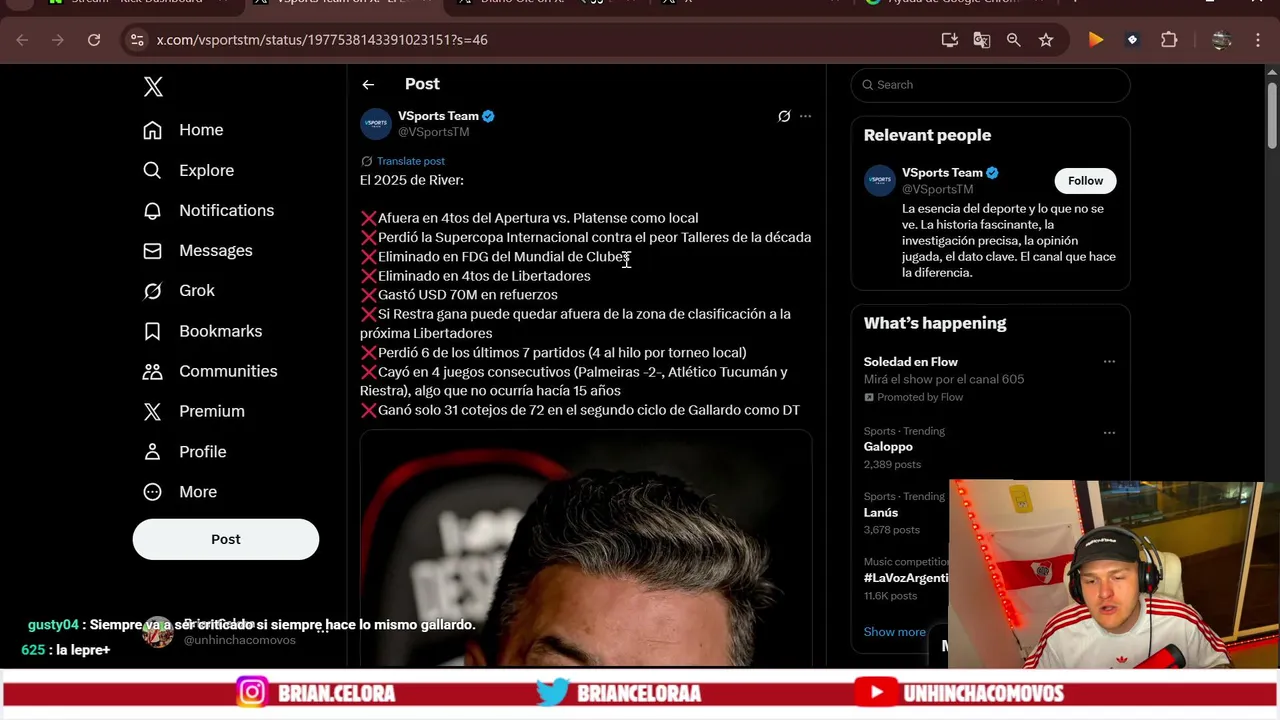Click the address bar URL
Image resolution: width=1280 pixels, height=720 pixels.
click(322, 40)
